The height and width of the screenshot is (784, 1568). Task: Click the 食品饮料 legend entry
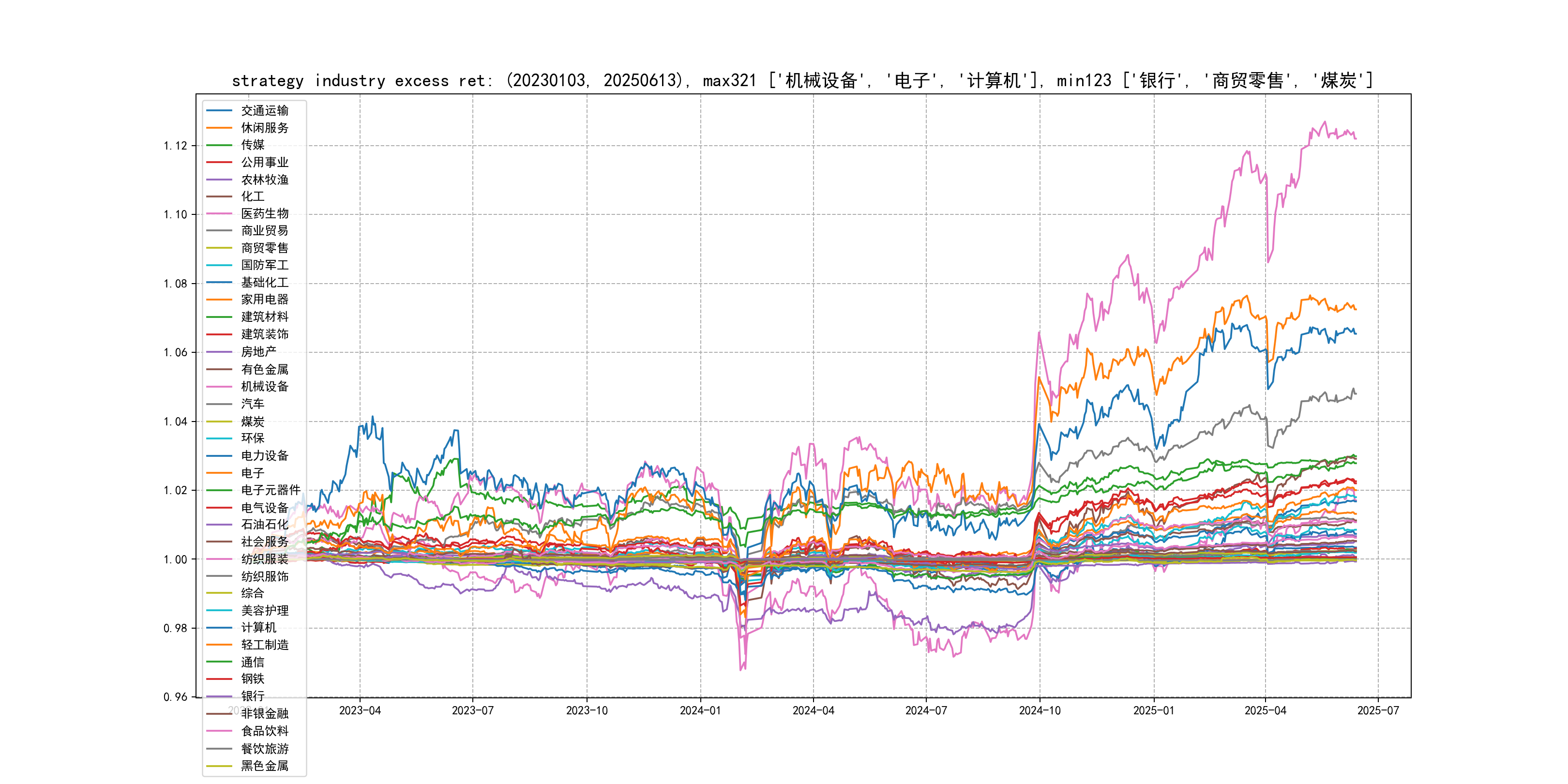coord(264,731)
